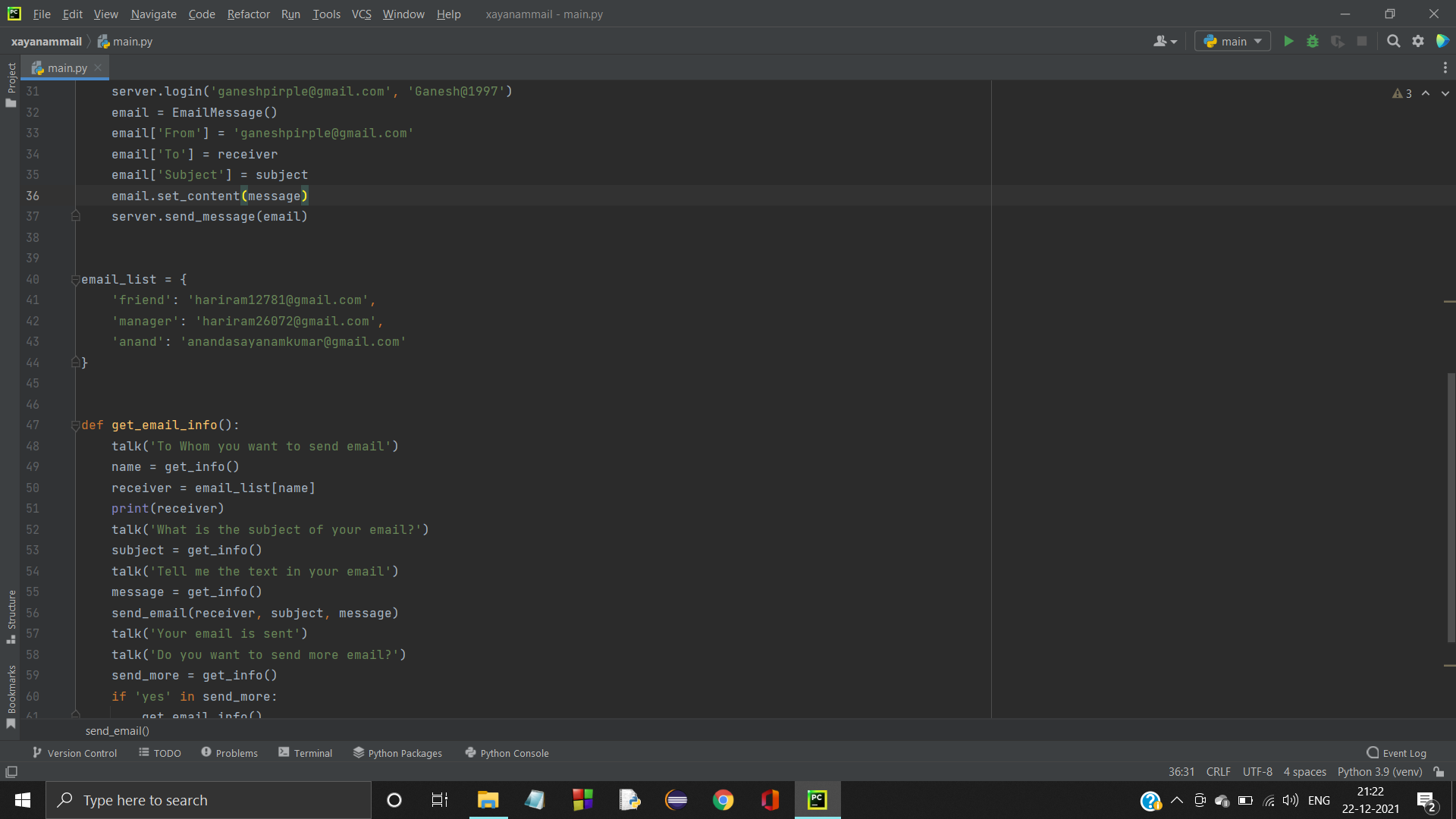Collapse the get_email_info function fold marker
Image resolution: width=1456 pixels, height=819 pixels.
click(75, 425)
